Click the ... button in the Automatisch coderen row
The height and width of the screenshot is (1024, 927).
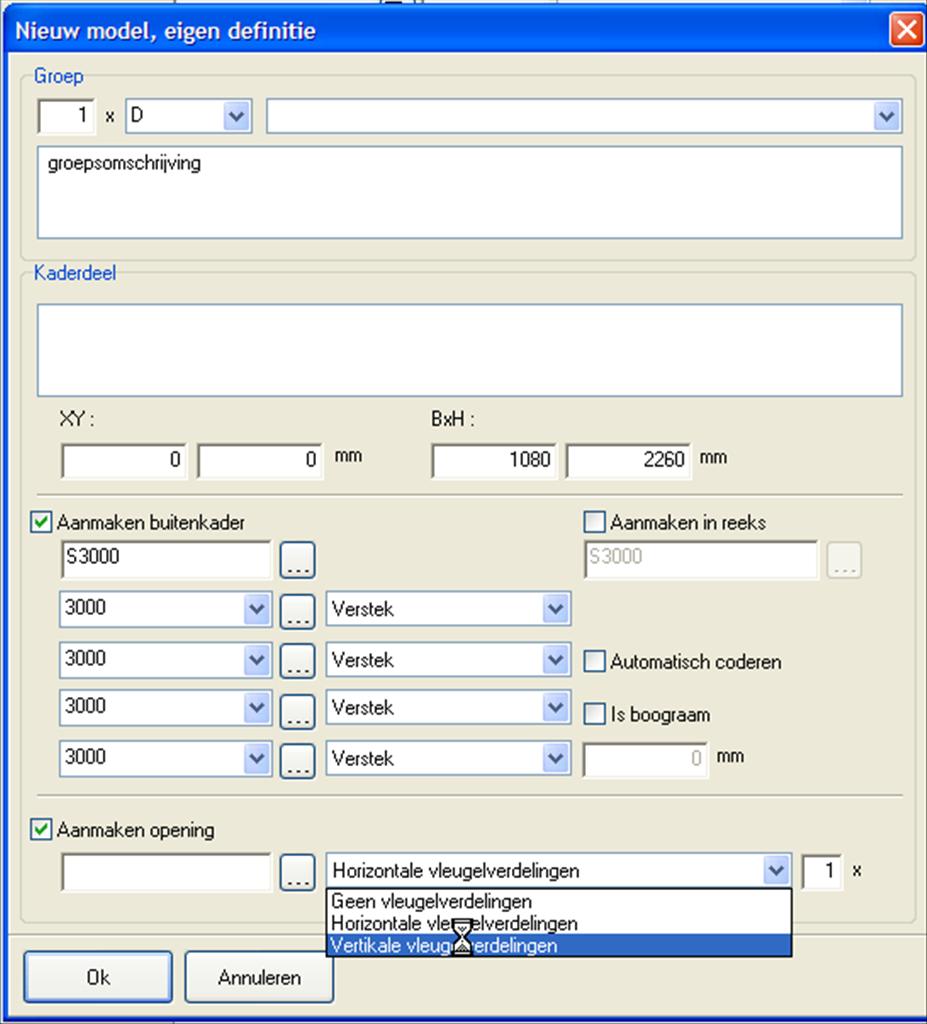297,660
